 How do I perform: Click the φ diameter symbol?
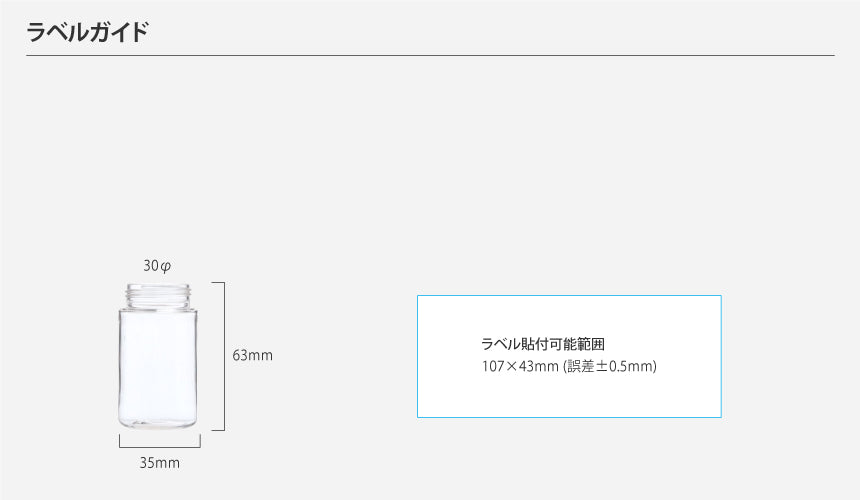(167, 266)
